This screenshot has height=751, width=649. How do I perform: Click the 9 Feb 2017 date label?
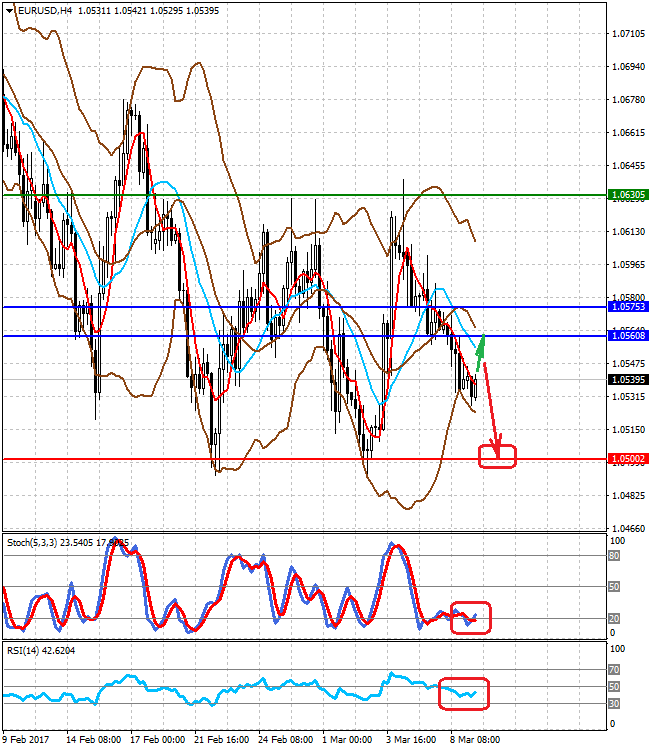coord(25,740)
